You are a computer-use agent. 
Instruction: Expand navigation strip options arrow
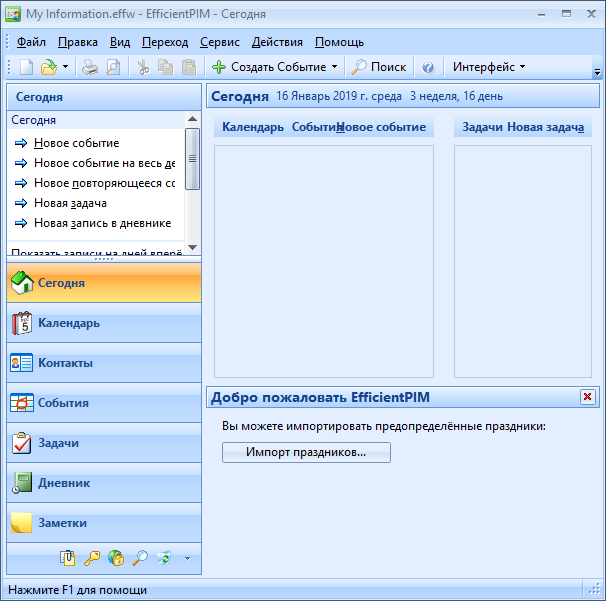click(x=187, y=558)
